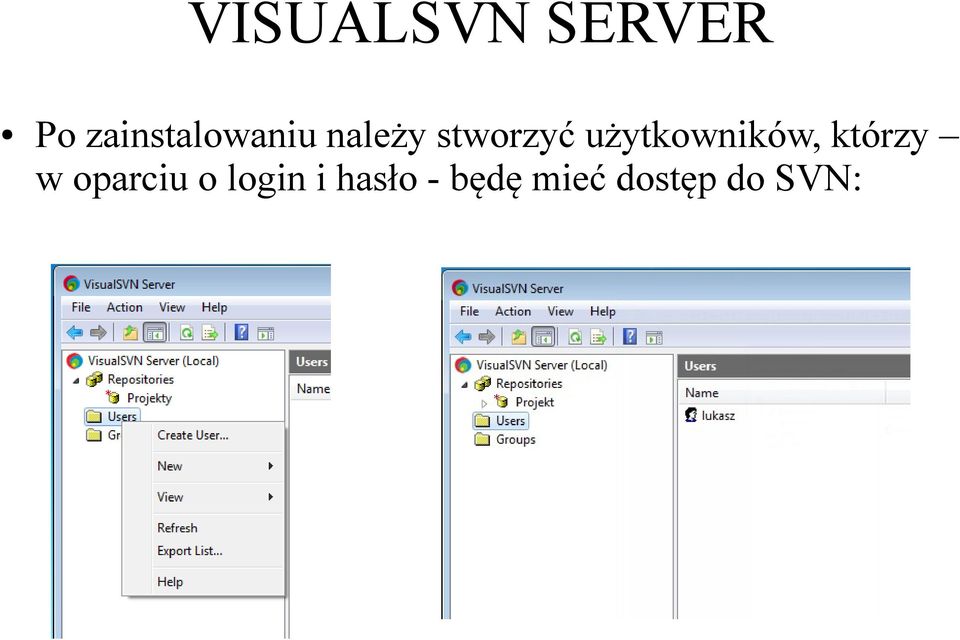
Task: Toggle console tree icon in right window toolbar
Action: (x=544, y=337)
